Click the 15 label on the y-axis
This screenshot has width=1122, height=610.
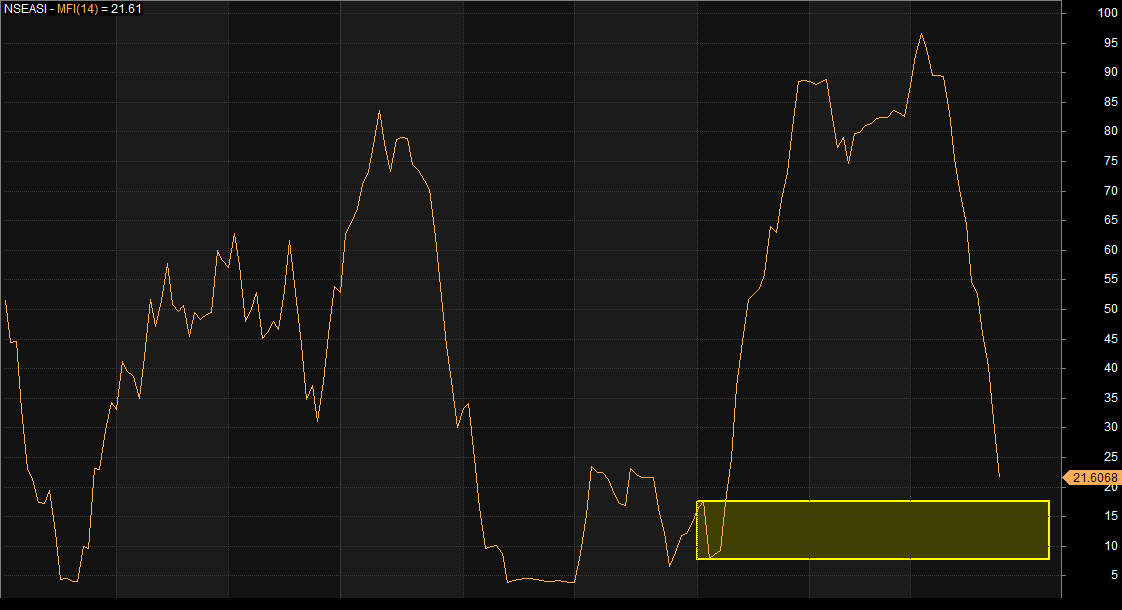pyautogui.click(x=1111, y=516)
